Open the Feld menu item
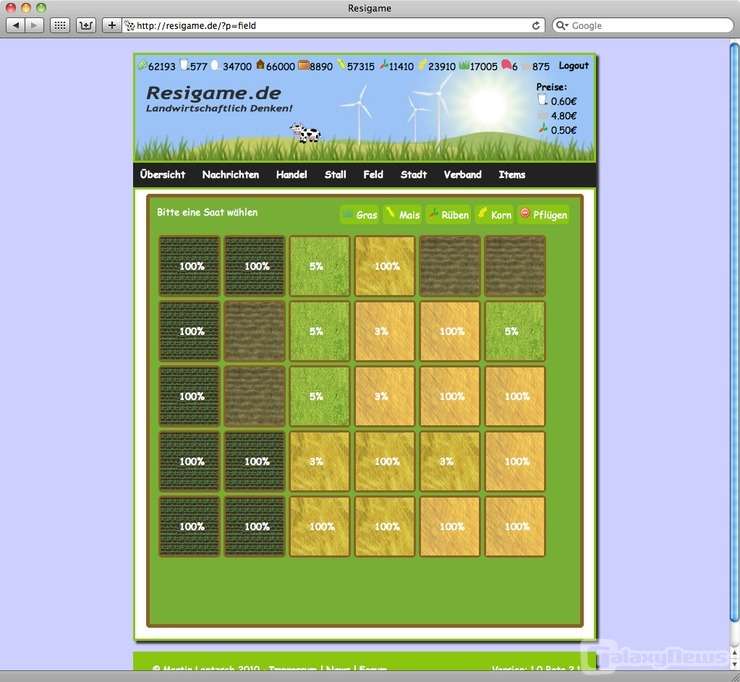 click(x=373, y=175)
